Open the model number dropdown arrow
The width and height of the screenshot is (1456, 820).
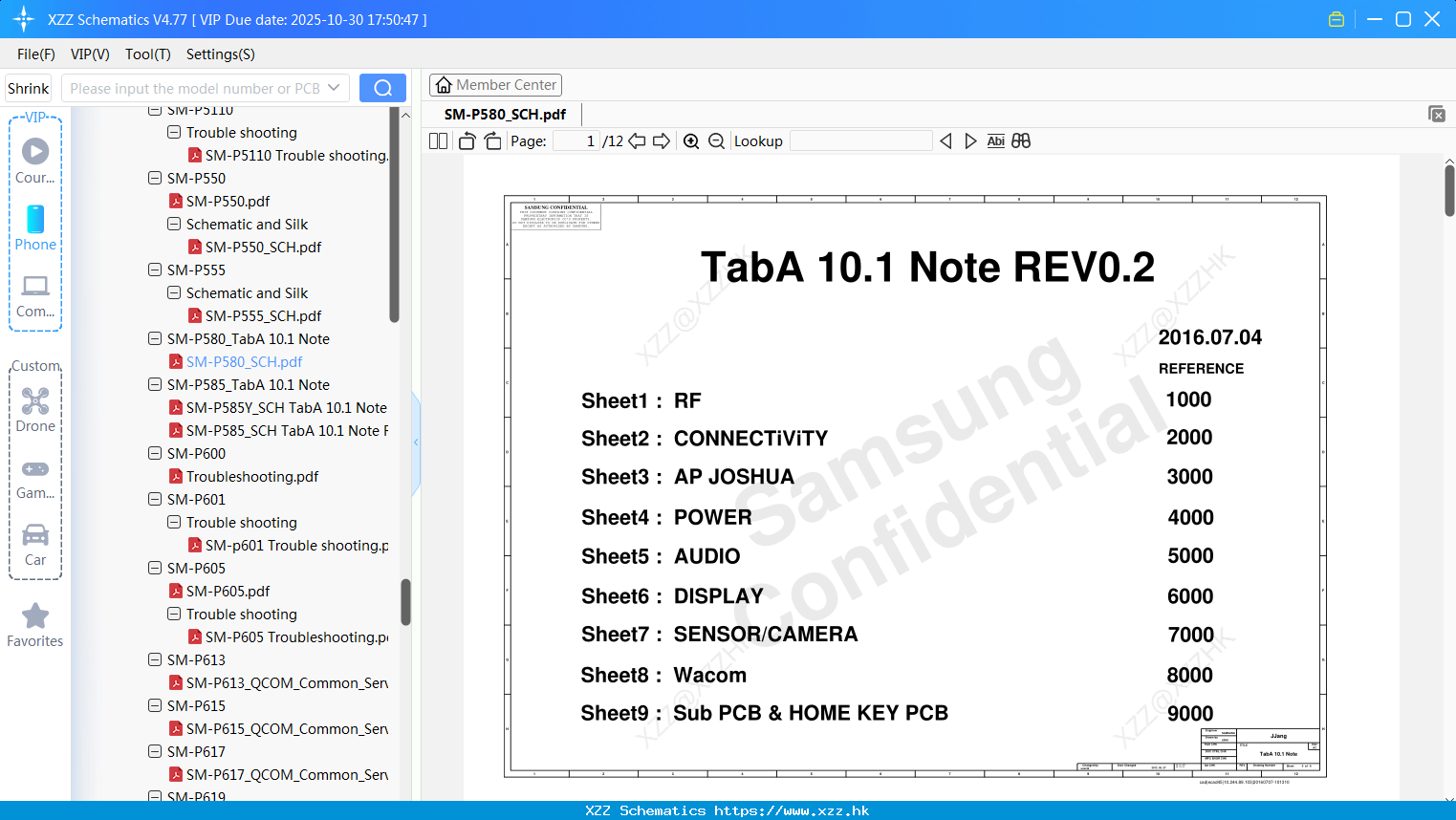click(x=334, y=88)
